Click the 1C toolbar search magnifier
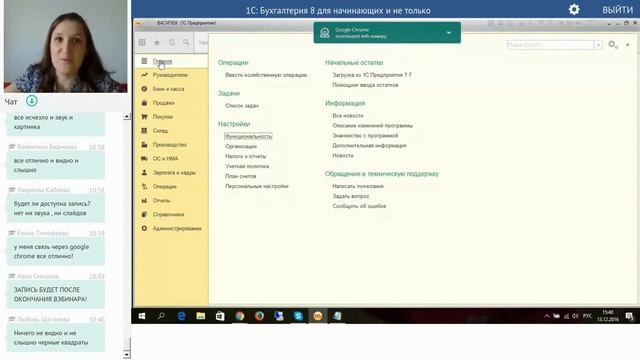Image resolution: width=640 pixels, height=360 pixels. [186, 42]
